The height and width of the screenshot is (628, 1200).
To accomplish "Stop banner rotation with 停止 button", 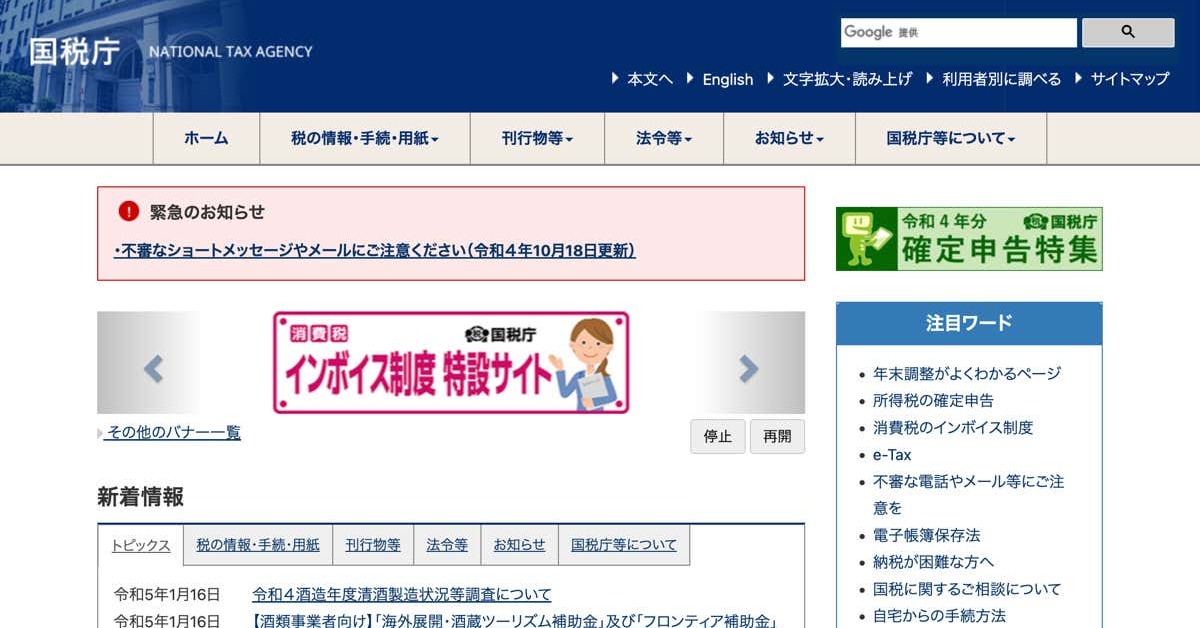I will (x=717, y=437).
